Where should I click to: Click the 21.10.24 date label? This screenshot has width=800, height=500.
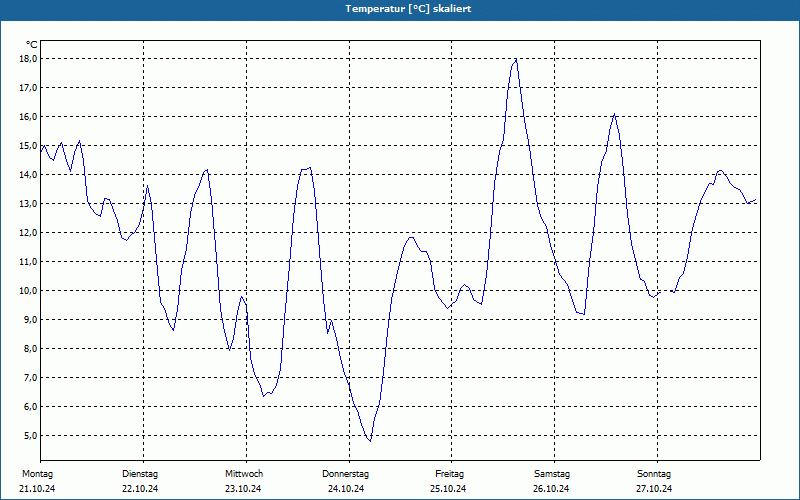click(x=37, y=489)
